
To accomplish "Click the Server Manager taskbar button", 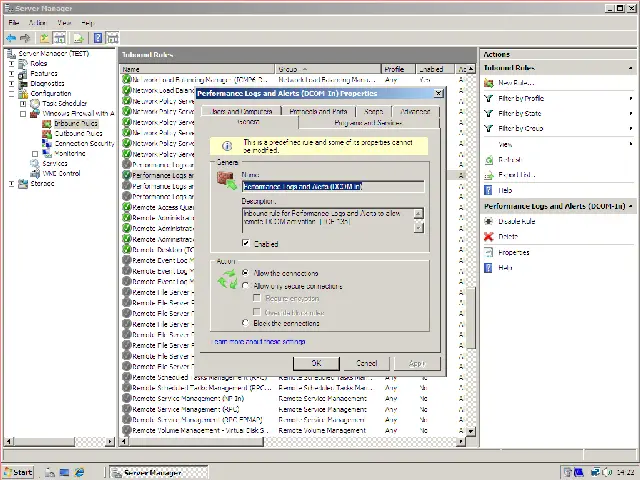I will click(159, 473).
